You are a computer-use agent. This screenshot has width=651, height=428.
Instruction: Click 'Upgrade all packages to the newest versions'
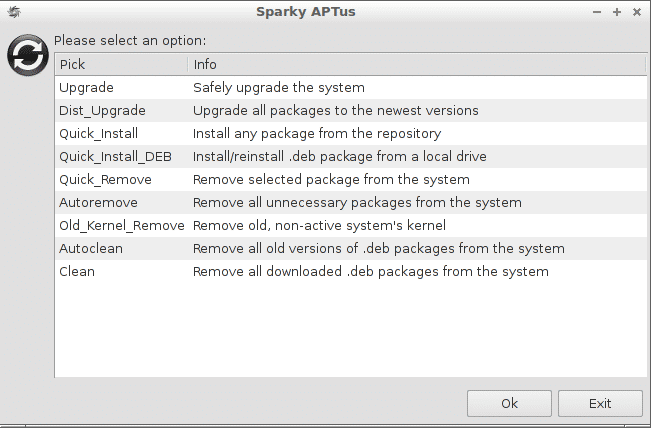tap(335, 110)
